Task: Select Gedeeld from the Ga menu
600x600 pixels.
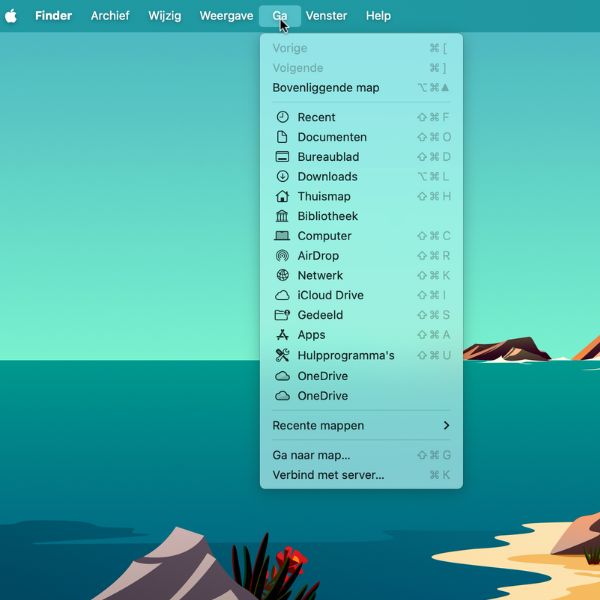Action: 320,315
